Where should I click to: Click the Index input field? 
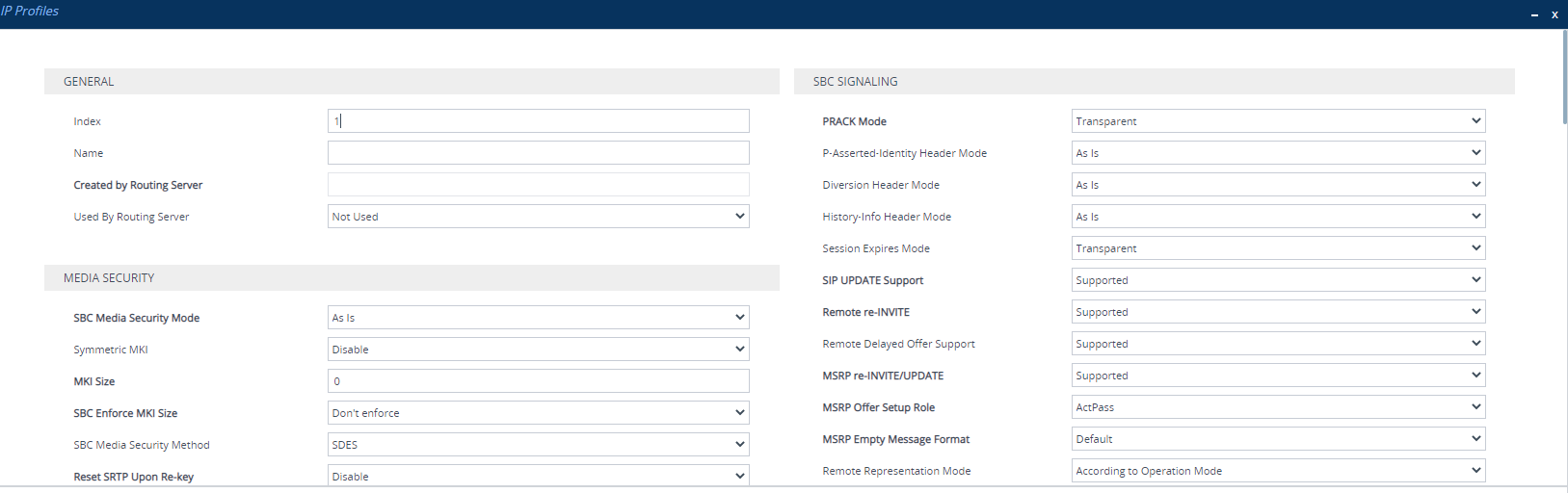(x=538, y=121)
